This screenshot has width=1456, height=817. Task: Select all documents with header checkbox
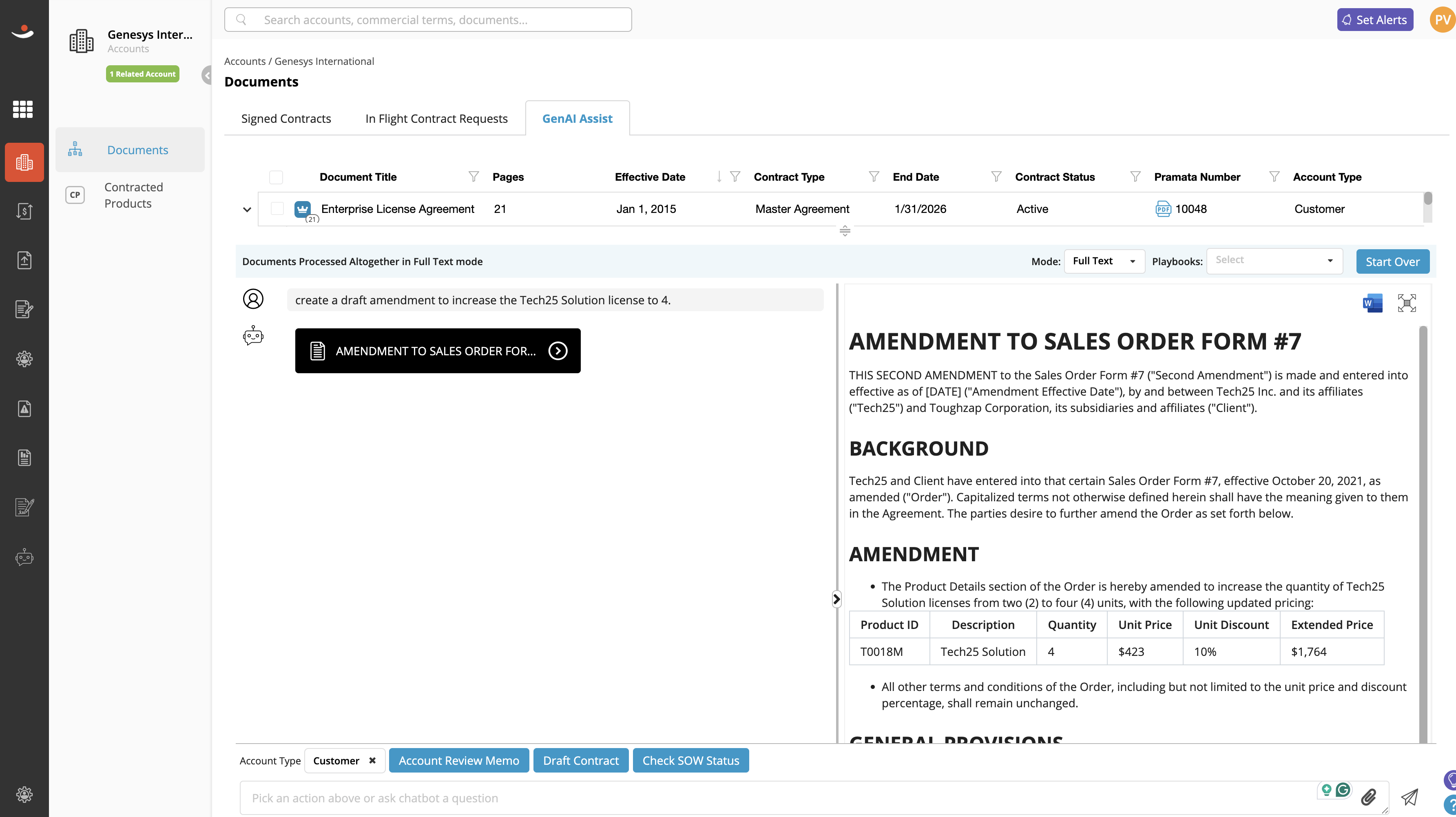coord(276,177)
